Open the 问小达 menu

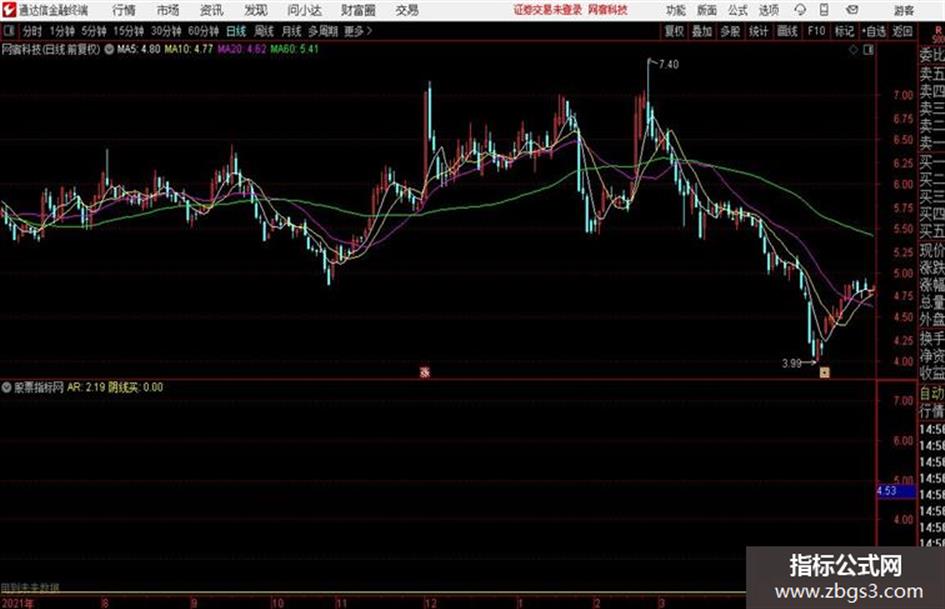click(x=304, y=10)
